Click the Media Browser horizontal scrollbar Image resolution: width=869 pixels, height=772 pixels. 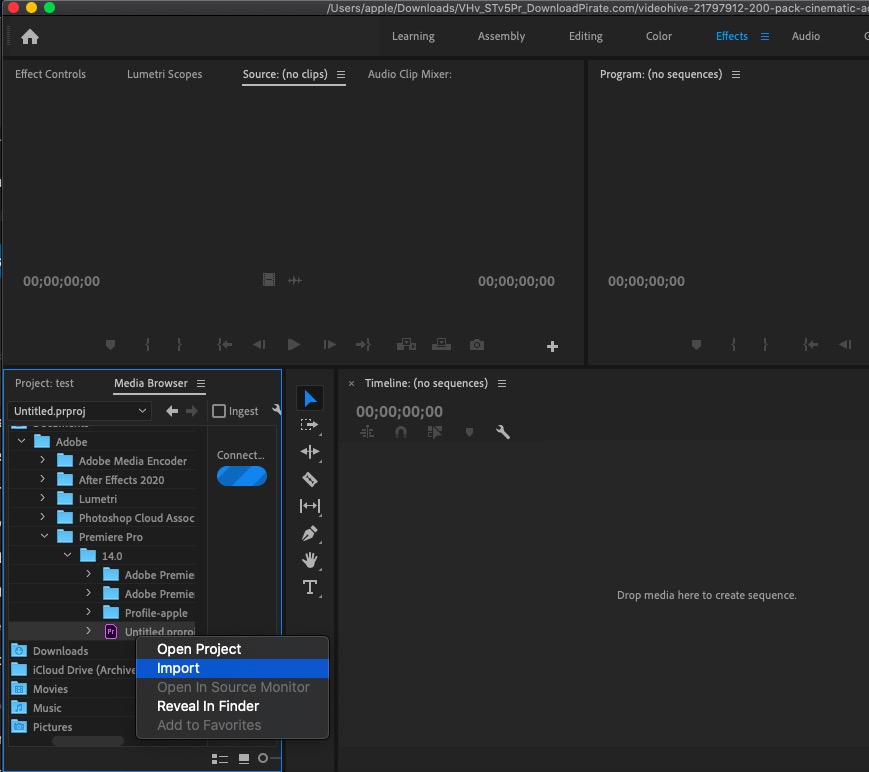click(88, 742)
